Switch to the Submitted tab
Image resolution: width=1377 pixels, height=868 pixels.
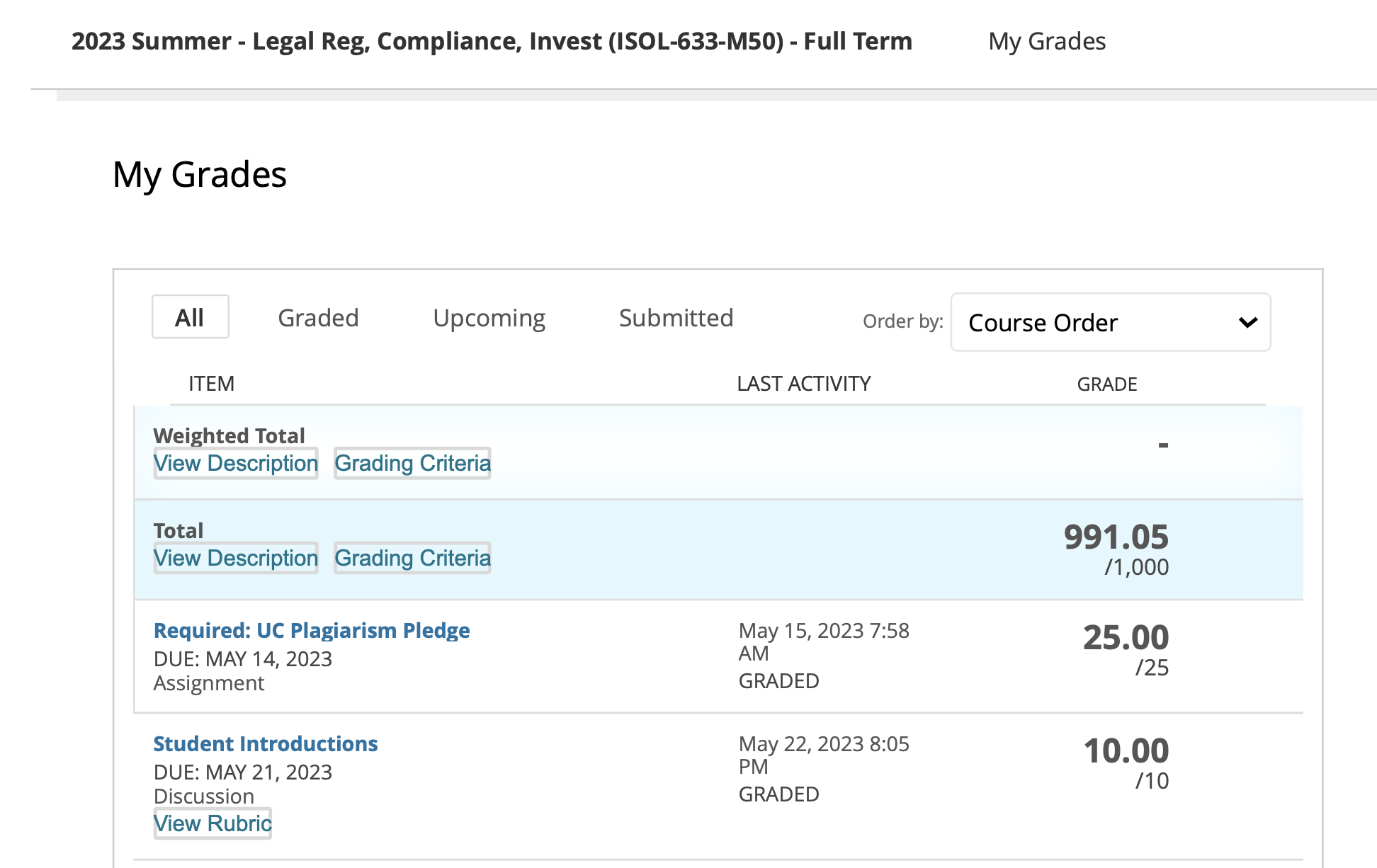(x=676, y=317)
